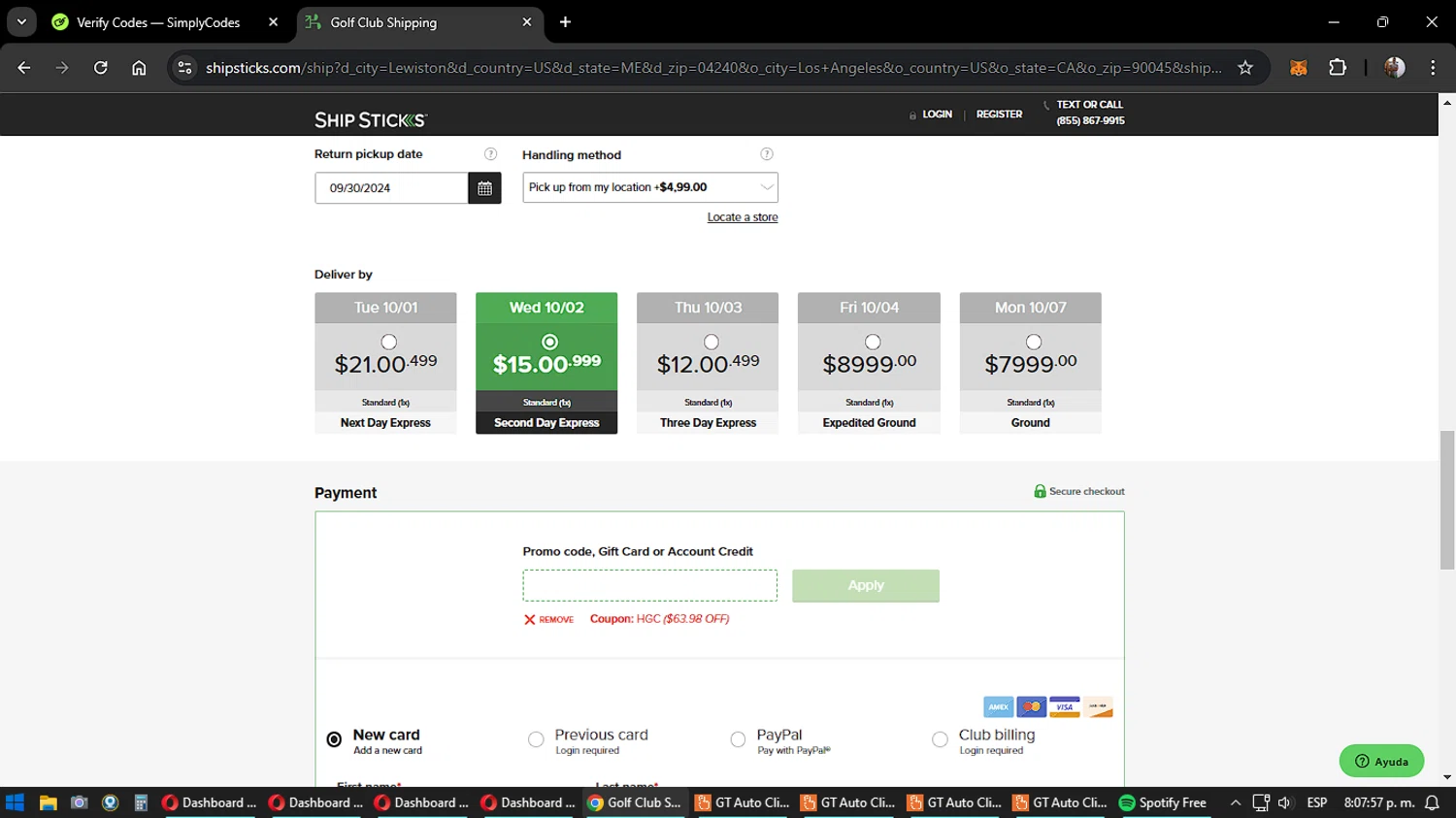Switch to the Verify Codes — SimplyCodes tab
The height and width of the screenshot is (818, 1456).
pyautogui.click(x=158, y=22)
